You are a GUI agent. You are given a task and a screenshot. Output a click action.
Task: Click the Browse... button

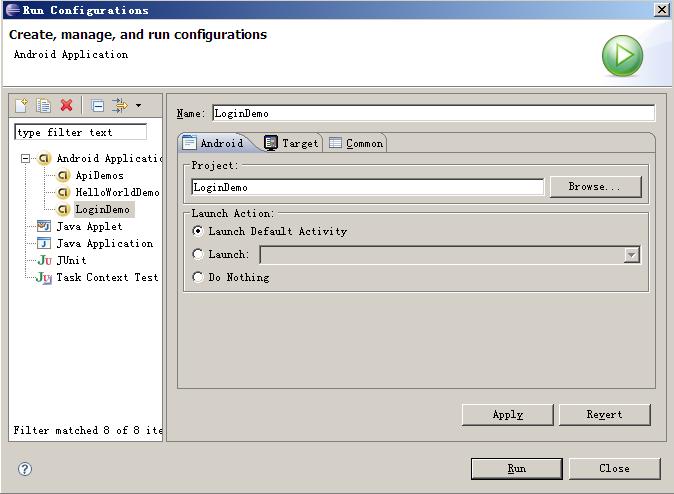(x=596, y=187)
